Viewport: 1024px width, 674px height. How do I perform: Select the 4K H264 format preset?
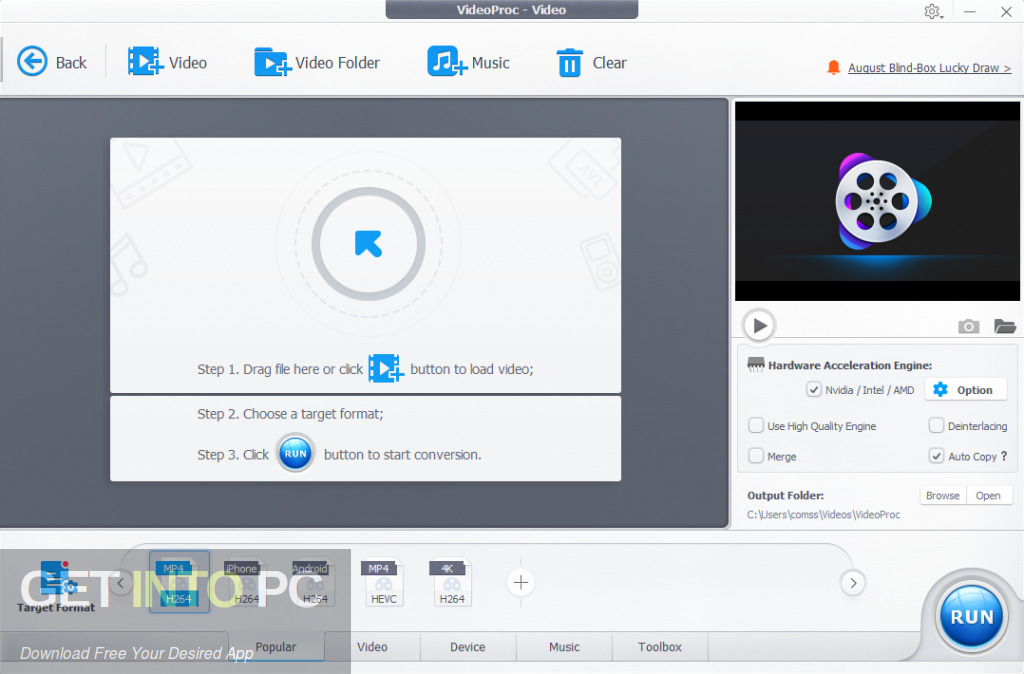pos(451,582)
